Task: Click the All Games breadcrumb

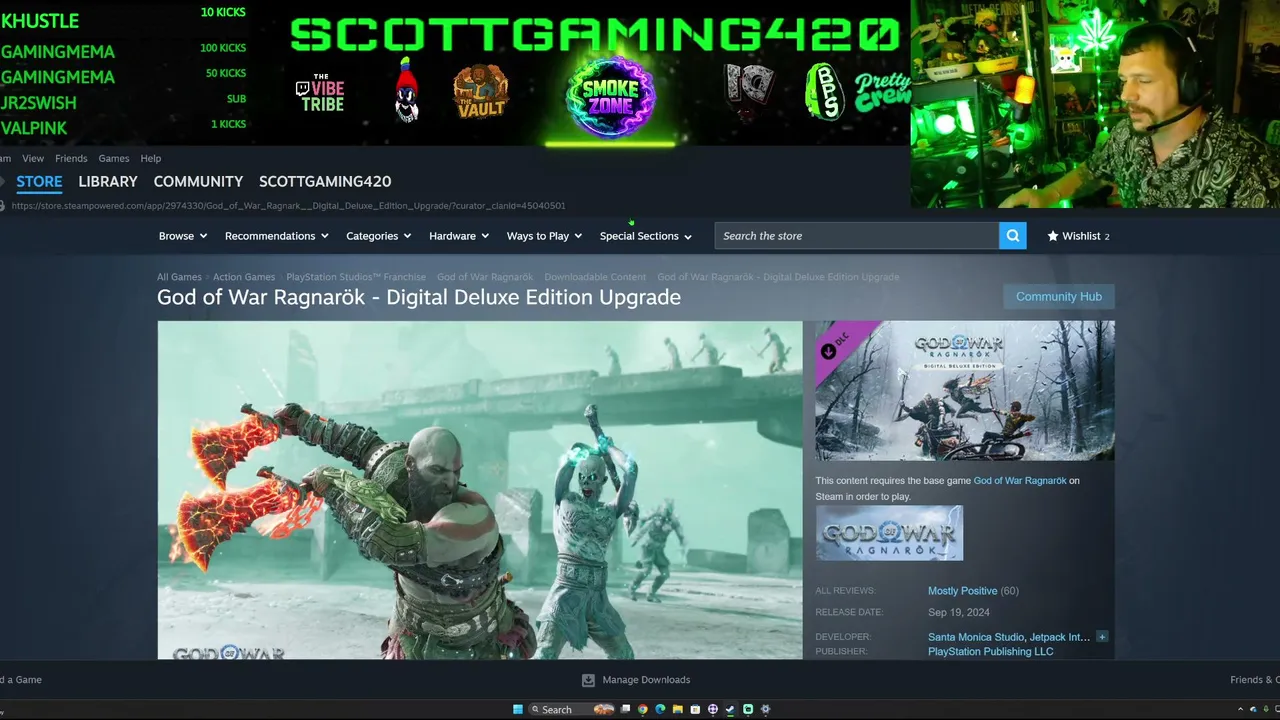Action: (x=179, y=277)
